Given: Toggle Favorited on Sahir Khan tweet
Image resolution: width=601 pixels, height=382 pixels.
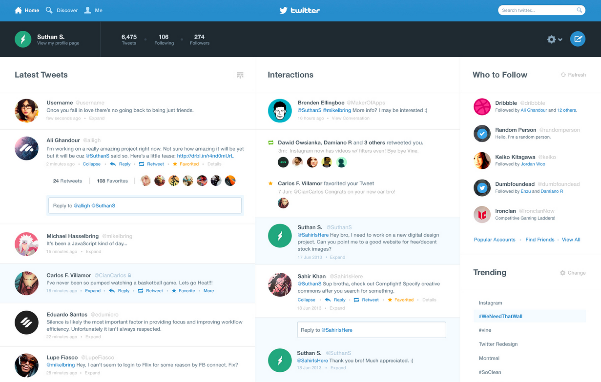Looking at the screenshot, I should [x=401, y=300].
